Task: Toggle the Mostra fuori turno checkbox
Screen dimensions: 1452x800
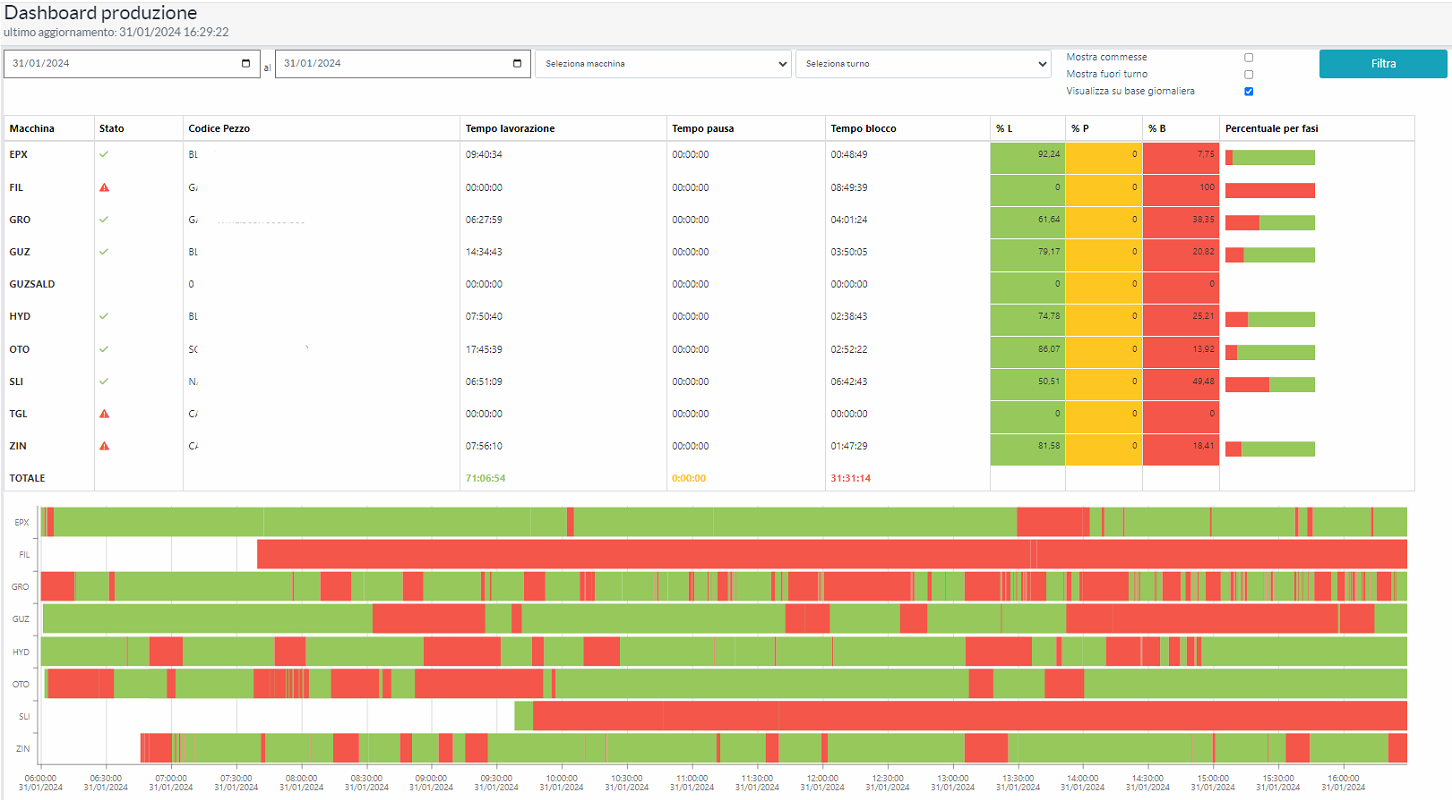Action: pyautogui.click(x=1248, y=74)
